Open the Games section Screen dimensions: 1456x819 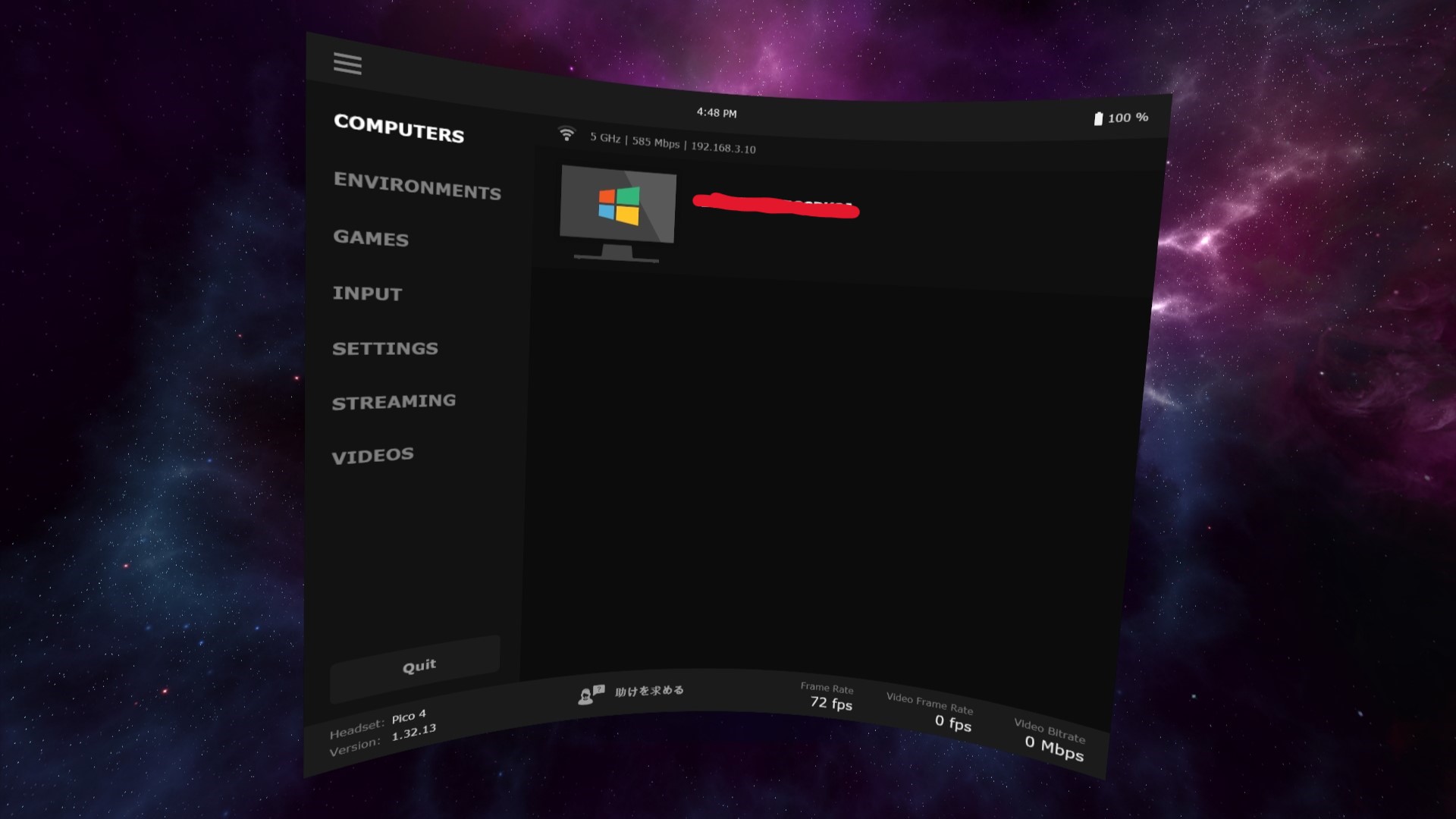click(370, 240)
